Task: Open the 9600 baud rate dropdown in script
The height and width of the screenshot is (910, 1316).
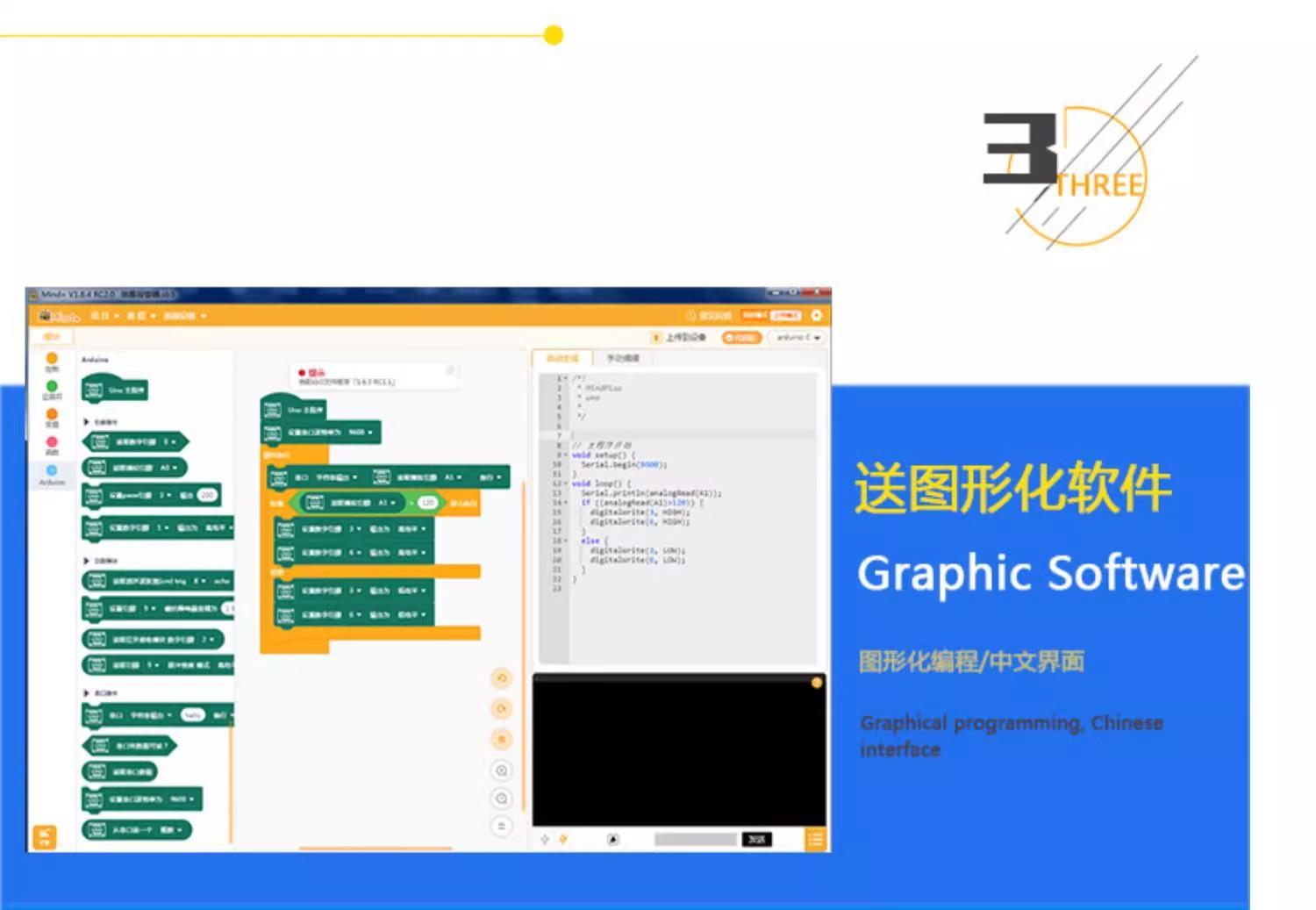Action: [x=361, y=433]
